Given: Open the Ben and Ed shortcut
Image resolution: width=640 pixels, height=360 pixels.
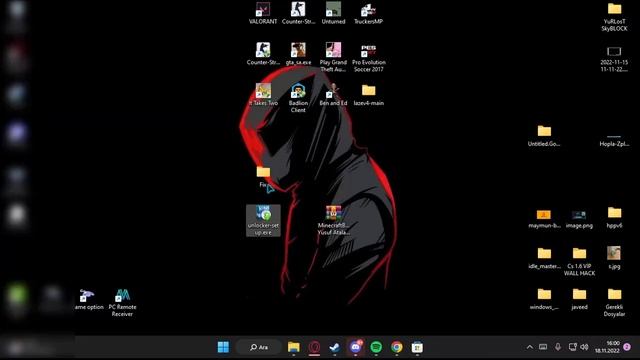Looking at the screenshot, I should 333,95.
